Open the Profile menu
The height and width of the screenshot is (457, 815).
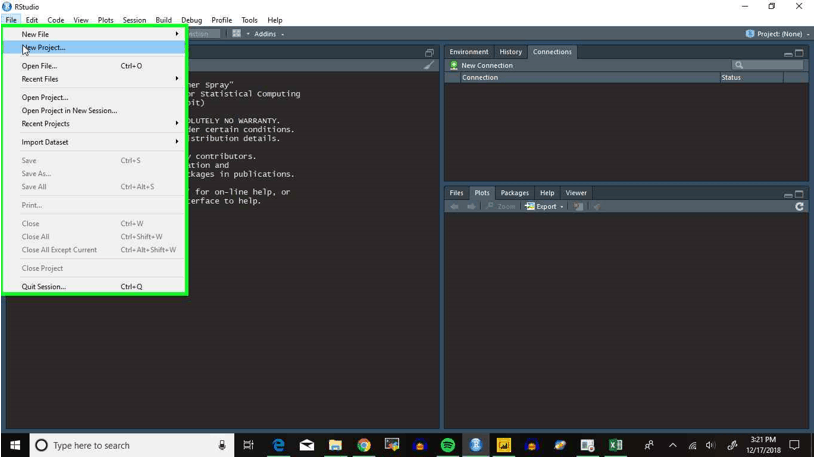221,20
